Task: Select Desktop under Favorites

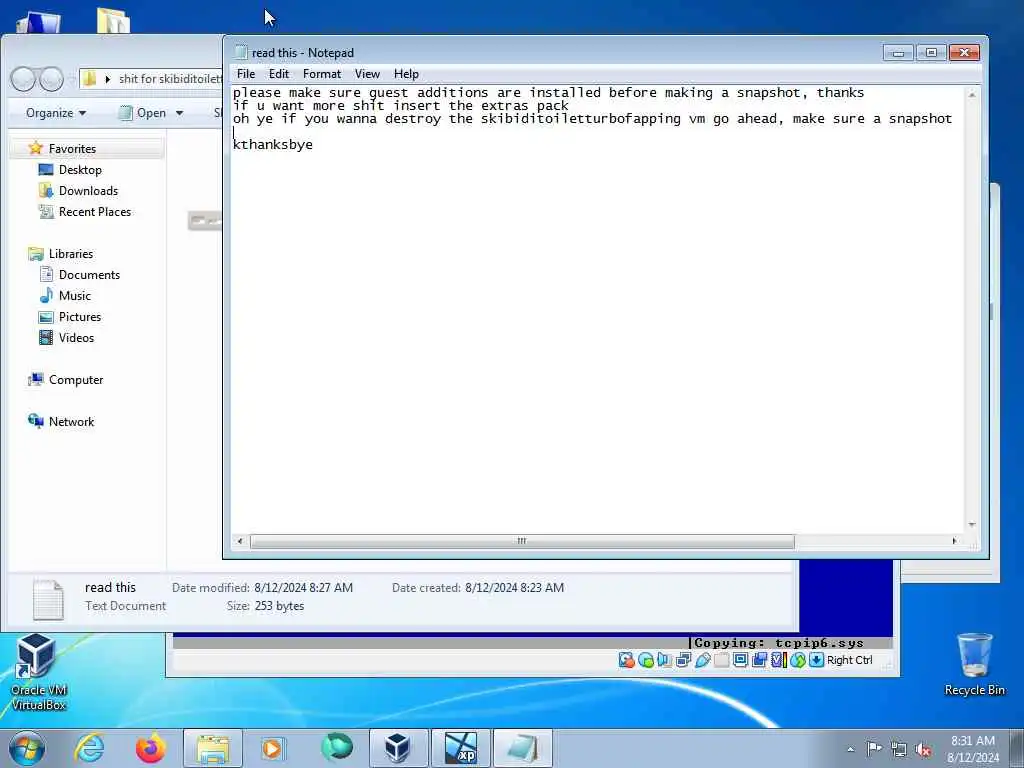Action: click(80, 170)
